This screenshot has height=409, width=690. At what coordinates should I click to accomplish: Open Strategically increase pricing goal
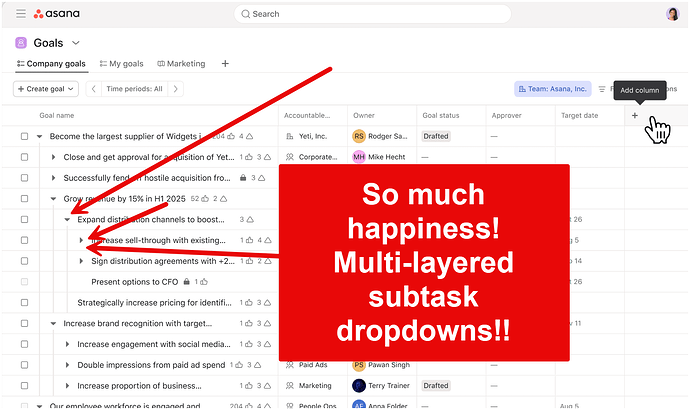[154, 302]
